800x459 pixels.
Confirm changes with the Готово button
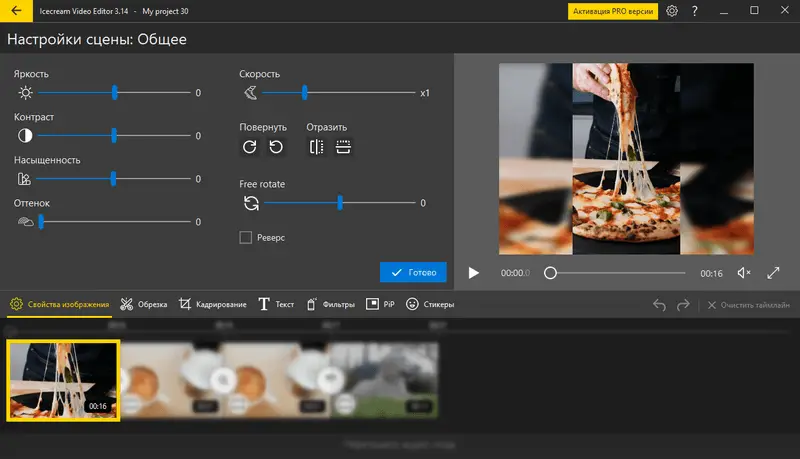(413, 272)
